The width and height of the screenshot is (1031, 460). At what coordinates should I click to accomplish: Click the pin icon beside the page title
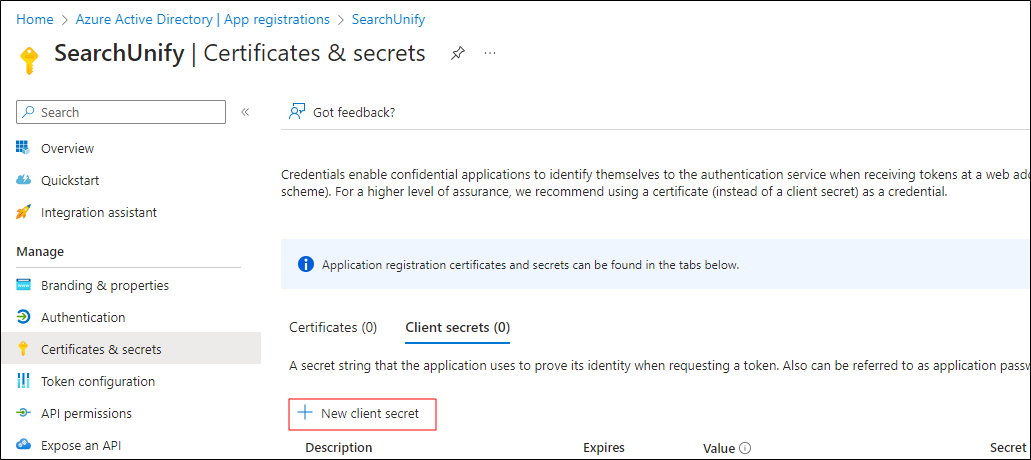[458, 53]
